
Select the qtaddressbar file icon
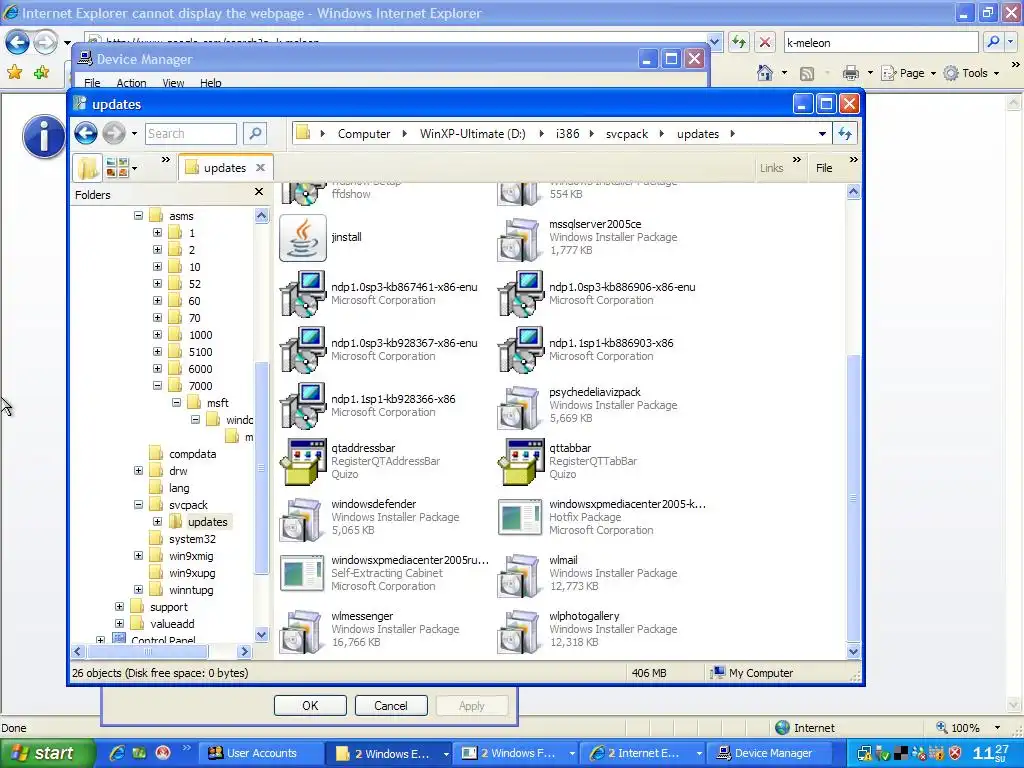[x=302, y=462]
